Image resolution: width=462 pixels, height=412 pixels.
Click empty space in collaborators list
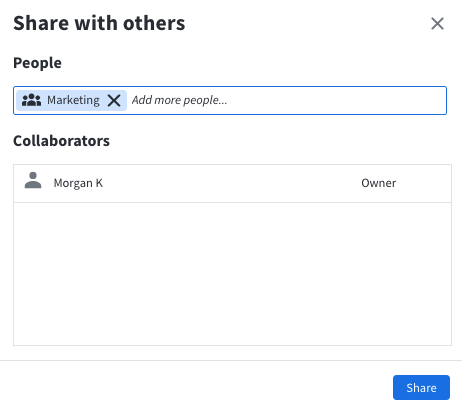[232, 274]
